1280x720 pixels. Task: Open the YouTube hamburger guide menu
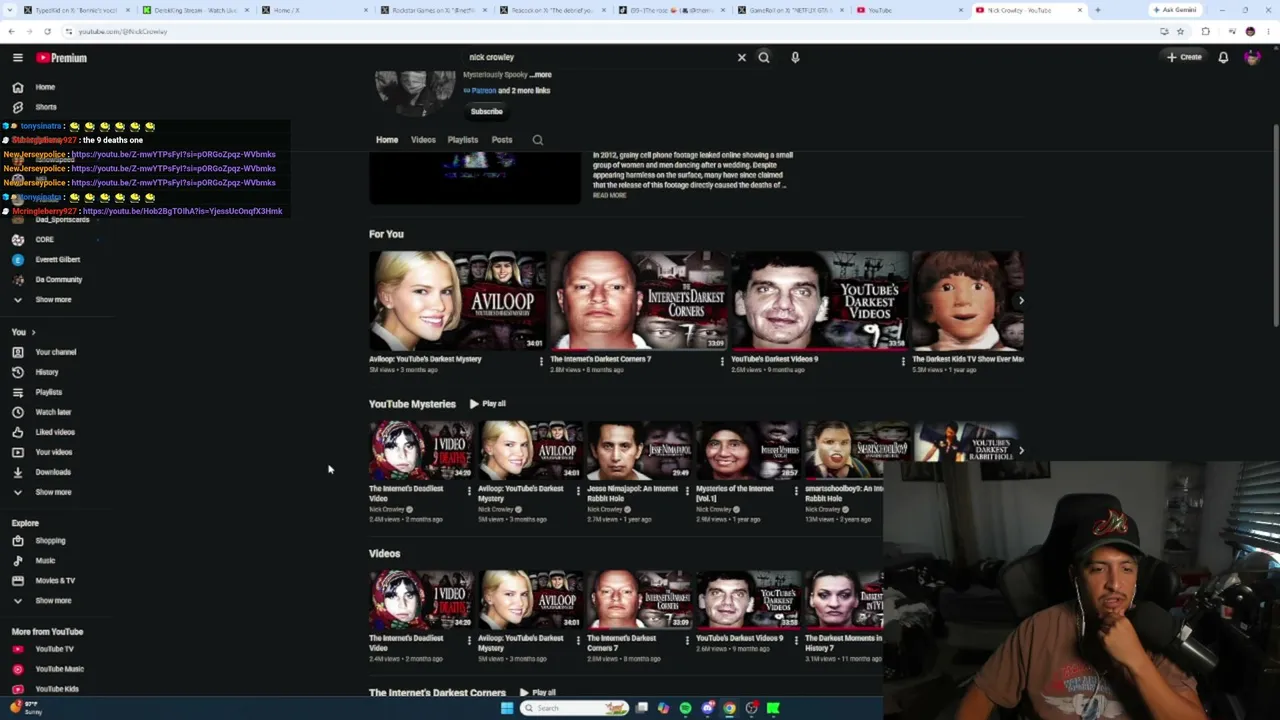(17, 58)
